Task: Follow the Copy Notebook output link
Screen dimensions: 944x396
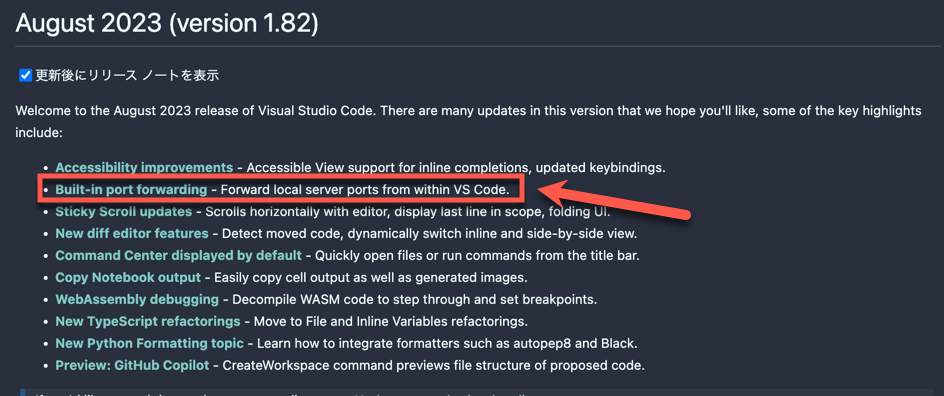Action: click(128, 277)
